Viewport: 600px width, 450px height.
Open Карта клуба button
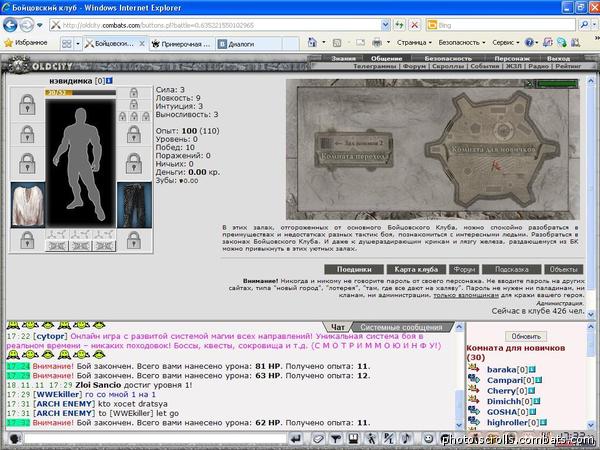click(x=416, y=269)
